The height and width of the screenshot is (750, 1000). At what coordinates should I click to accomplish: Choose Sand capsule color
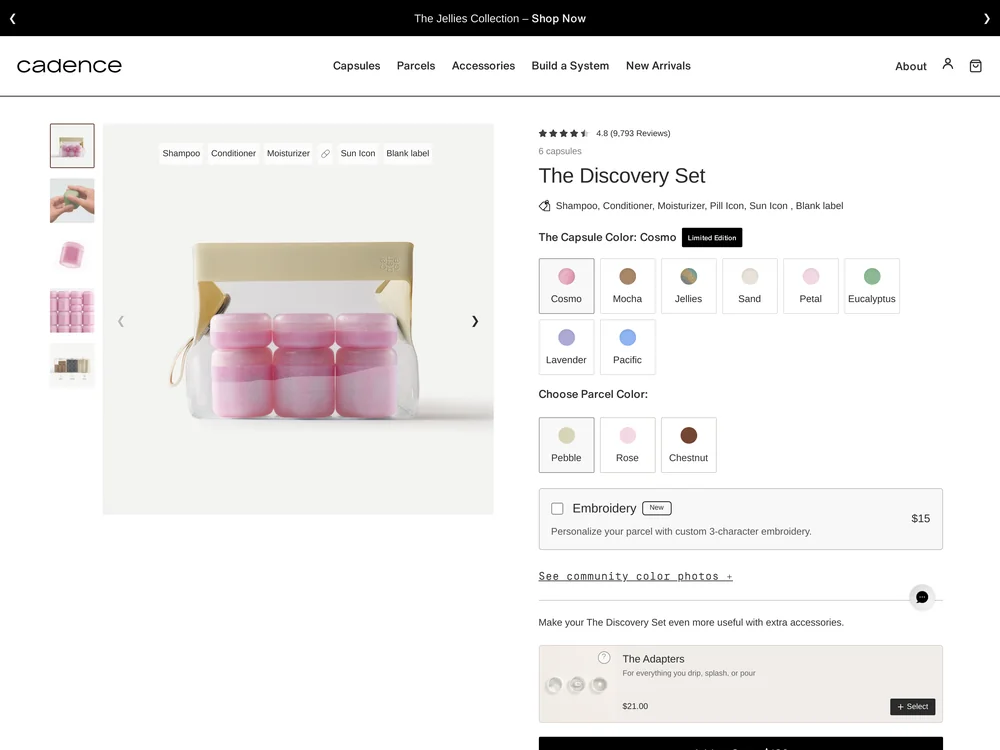(749, 286)
